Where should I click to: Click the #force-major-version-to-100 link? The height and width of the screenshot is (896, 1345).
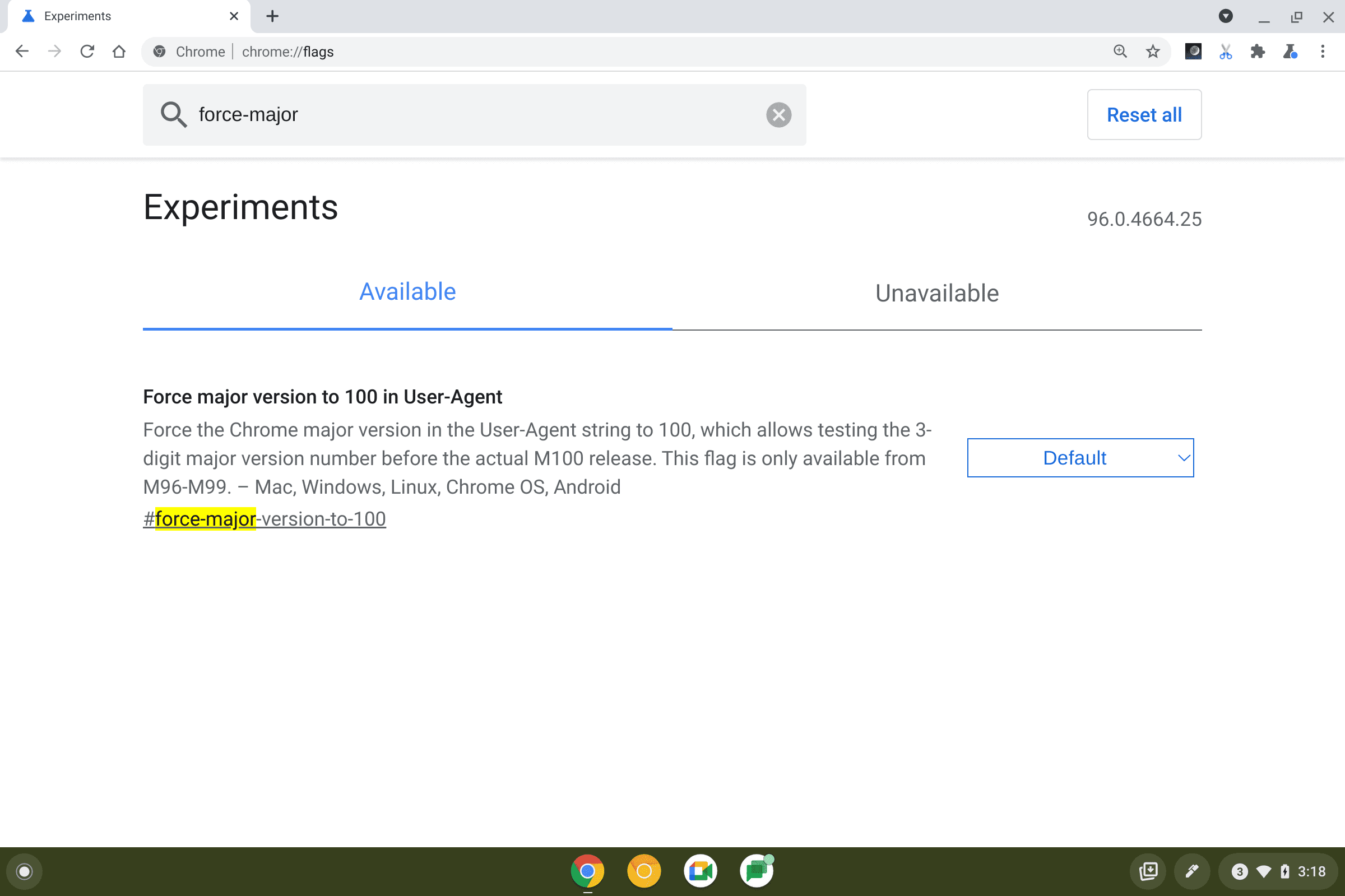pos(263,518)
